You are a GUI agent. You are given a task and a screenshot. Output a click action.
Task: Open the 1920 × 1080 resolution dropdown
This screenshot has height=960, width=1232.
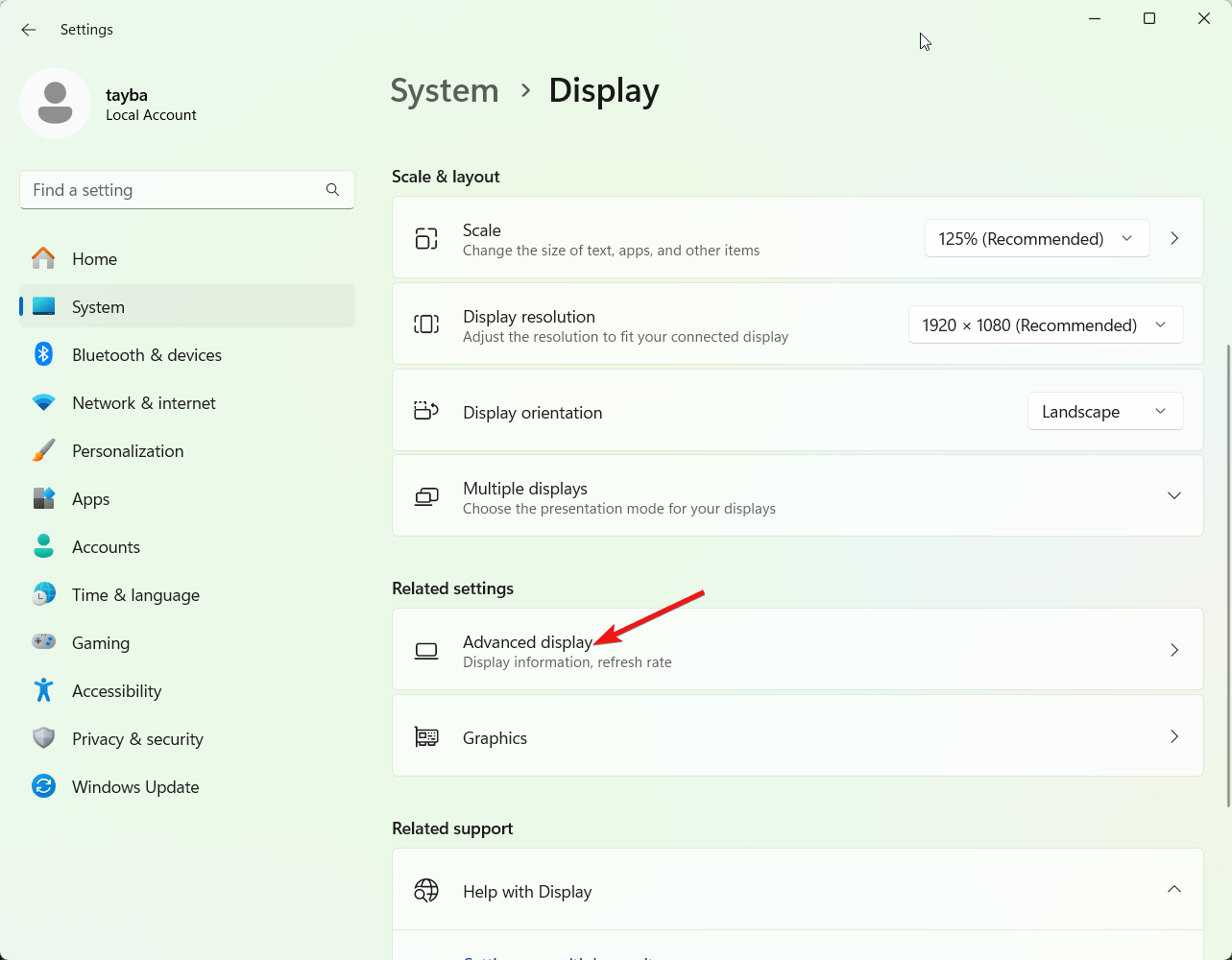pos(1046,324)
